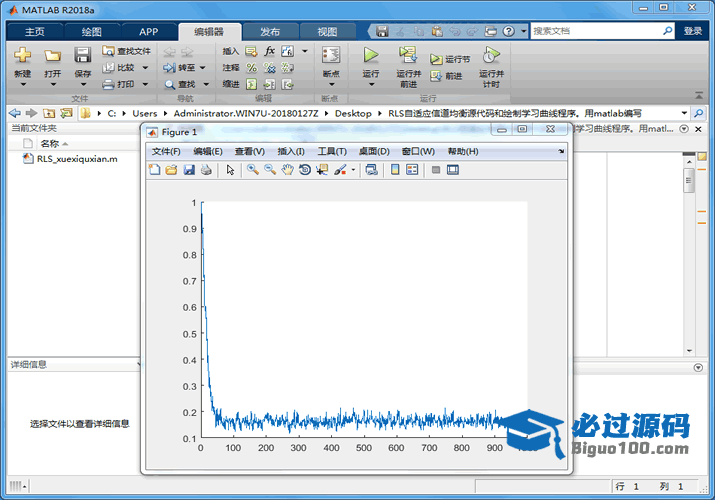Click the Data Cursor tool
This screenshot has height=500, width=715.
(x=322, y=170)
